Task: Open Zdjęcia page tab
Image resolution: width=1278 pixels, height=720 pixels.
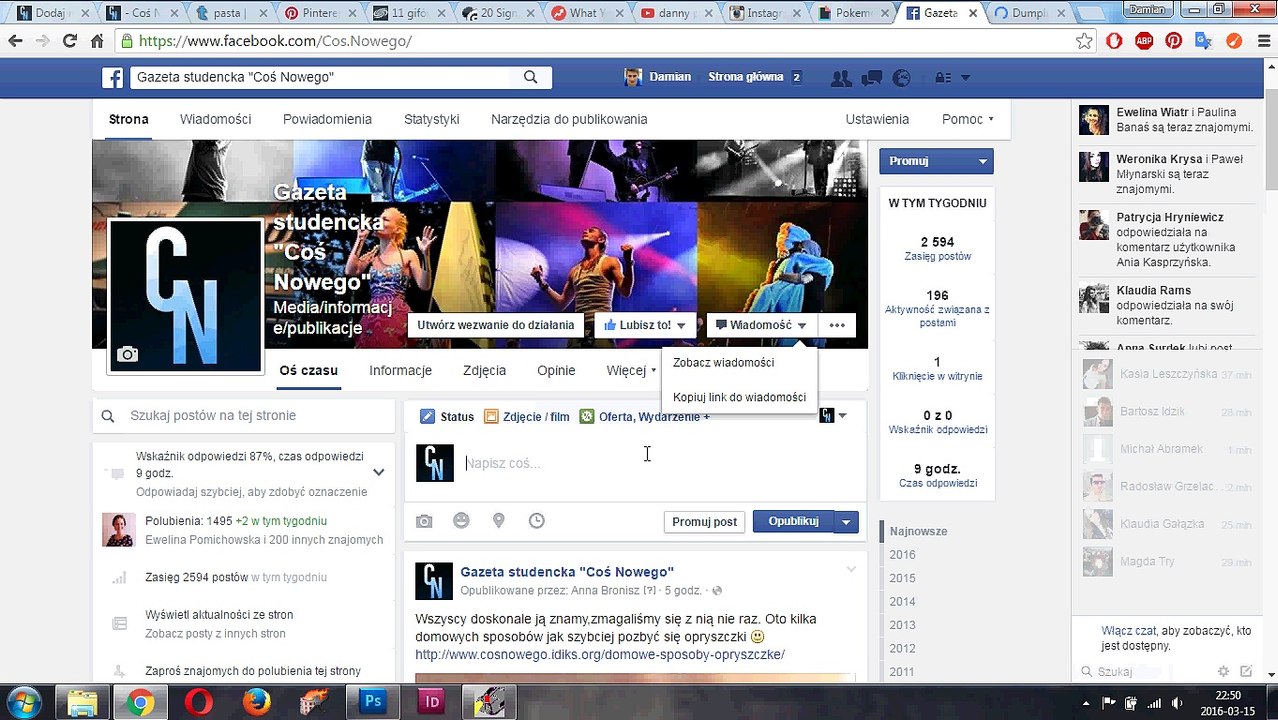Action: (484, 370)
